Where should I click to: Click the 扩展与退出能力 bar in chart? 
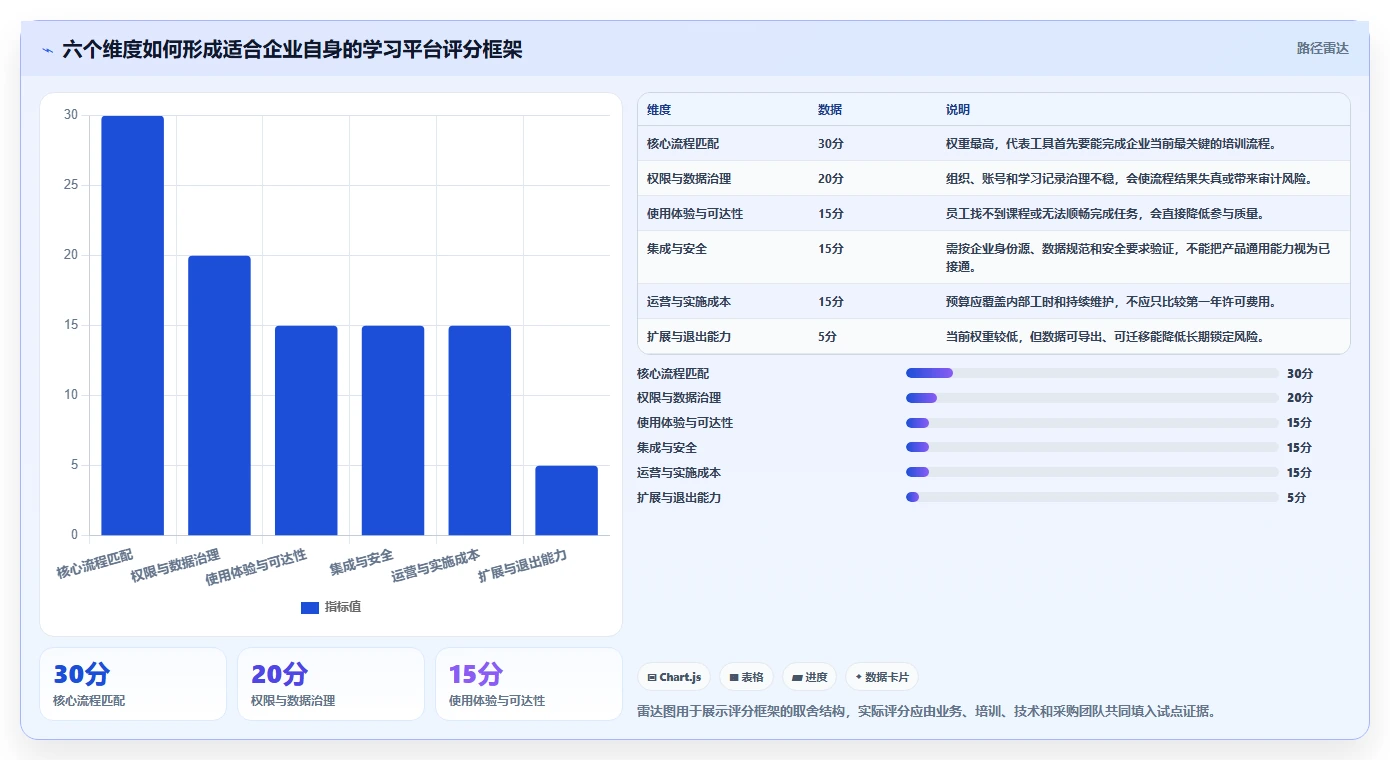coord(566,500)
